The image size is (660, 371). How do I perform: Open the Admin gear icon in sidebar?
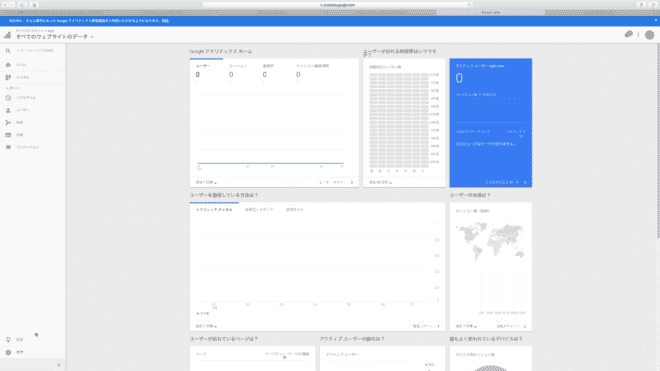(8, 352)
